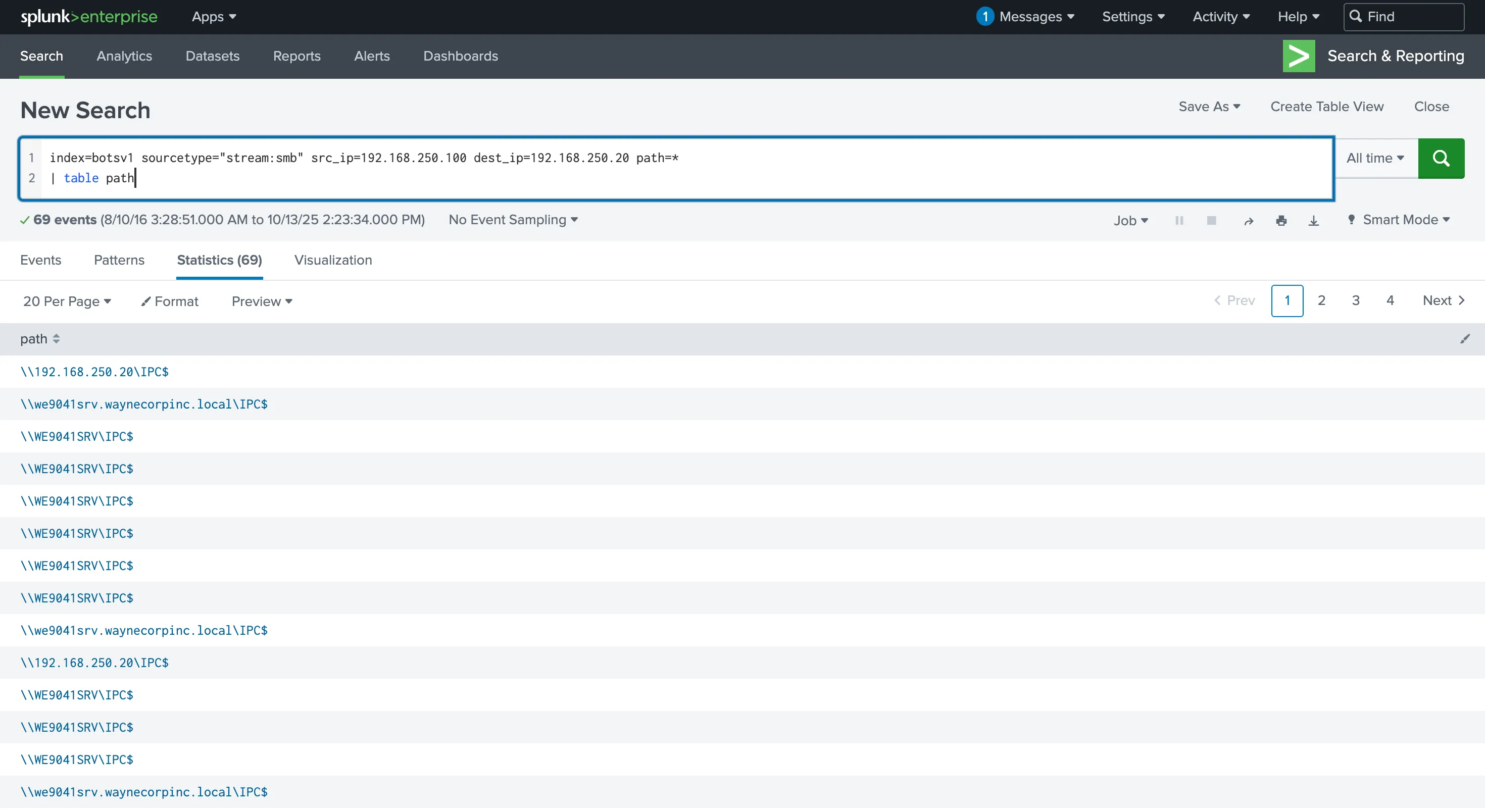The image size is (1485, 812).
Task: Open the All time range picker
Action: [x=1375, y=158]
